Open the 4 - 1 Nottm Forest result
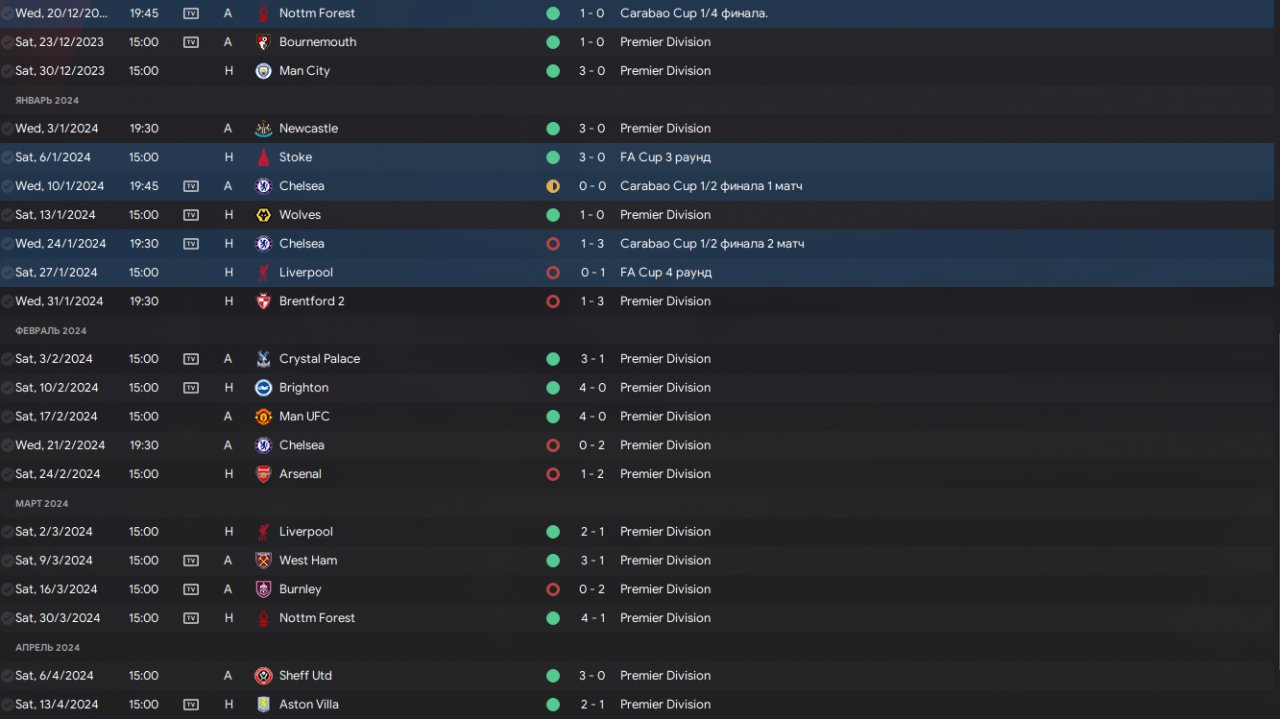 click(x=592, y=618)
